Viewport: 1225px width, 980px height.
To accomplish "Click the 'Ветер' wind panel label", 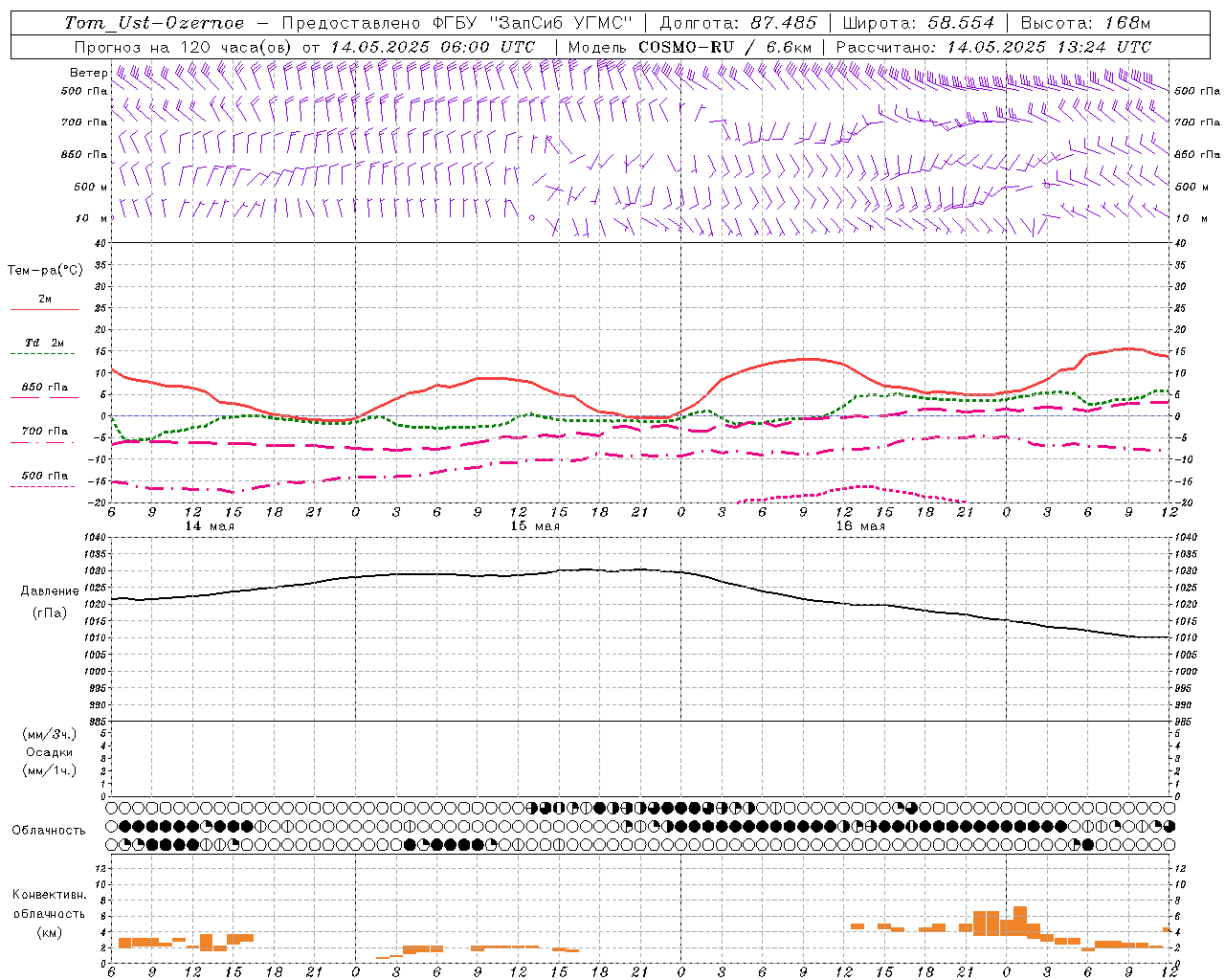I will pyautogui.click(x=88, y=73).
